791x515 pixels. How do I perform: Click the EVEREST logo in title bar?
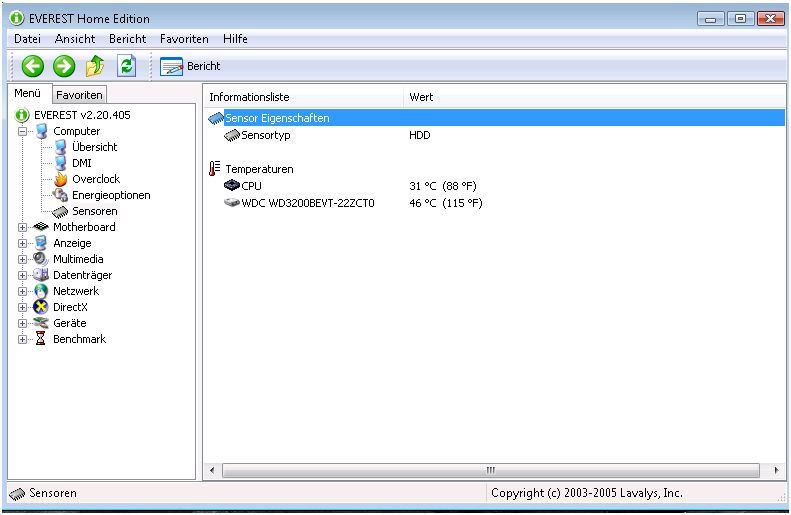17,18
